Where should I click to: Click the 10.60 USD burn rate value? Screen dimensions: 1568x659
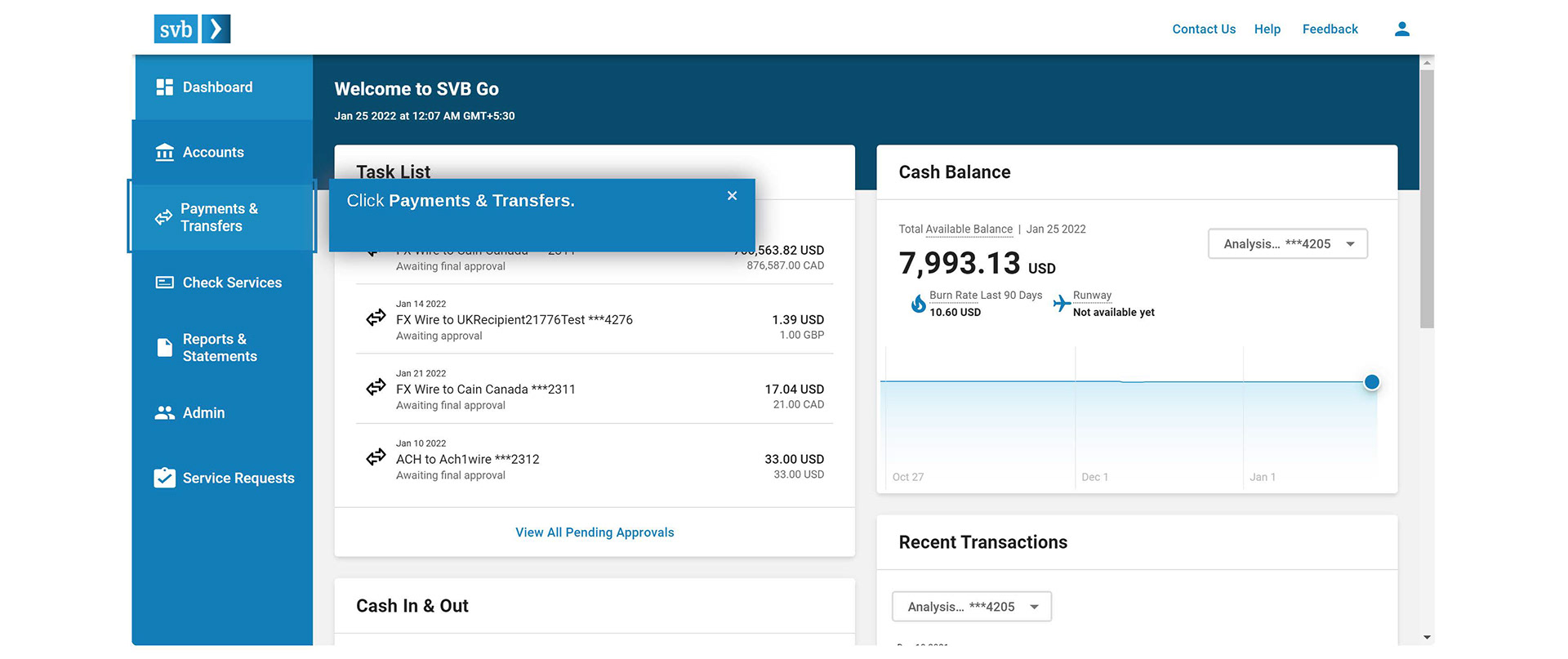click(x=955, y=313)
